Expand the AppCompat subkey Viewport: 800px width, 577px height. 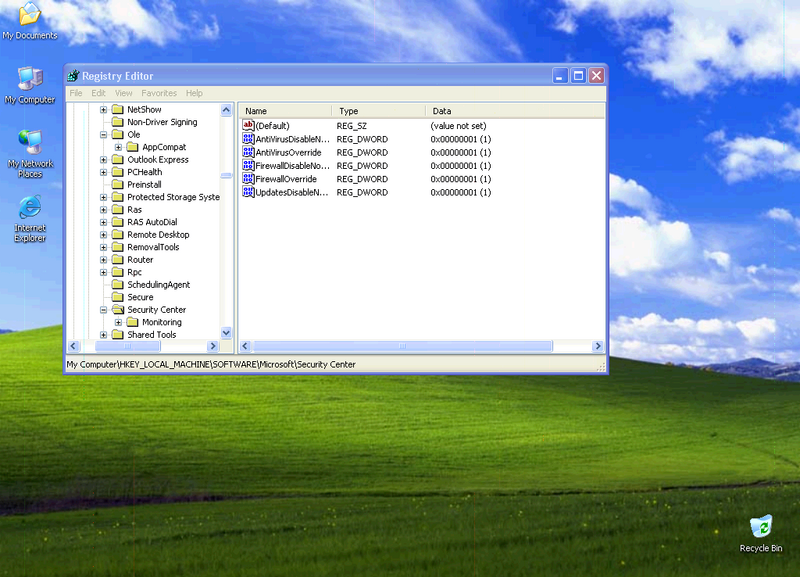click(118, 147)
